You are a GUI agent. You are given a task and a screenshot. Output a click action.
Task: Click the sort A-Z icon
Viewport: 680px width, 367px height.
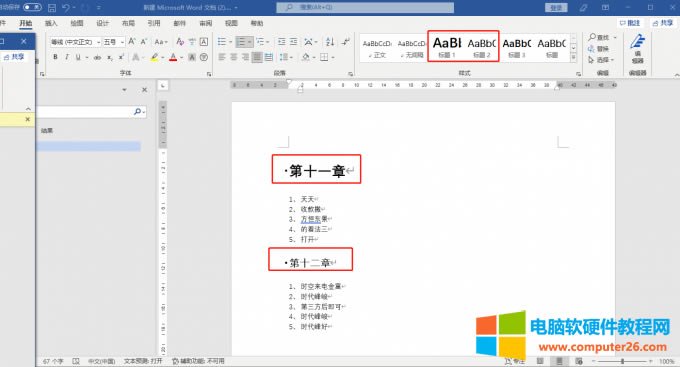(330, 42)
